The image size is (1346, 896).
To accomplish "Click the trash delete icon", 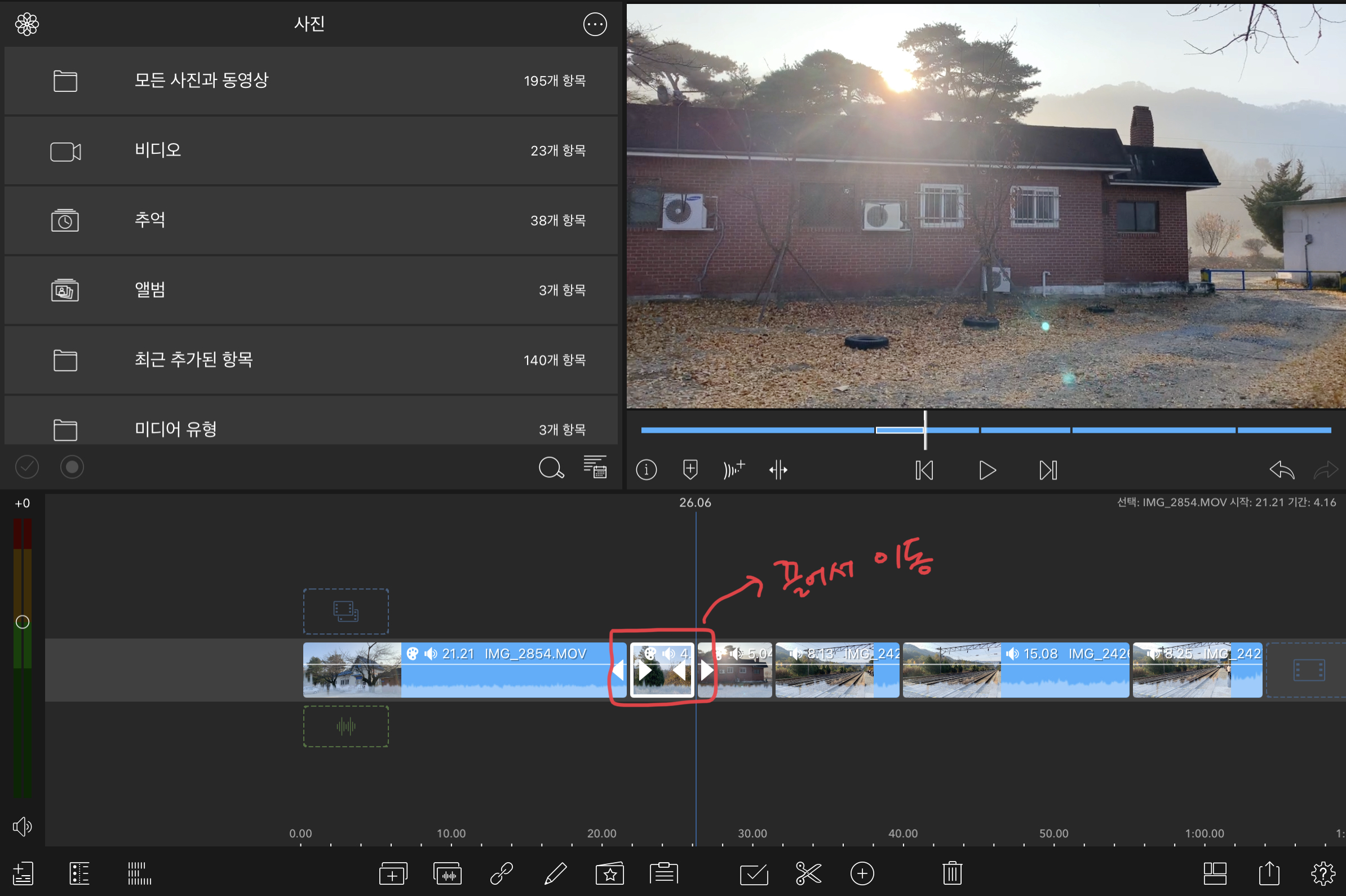I will click(x=951, y=873).
